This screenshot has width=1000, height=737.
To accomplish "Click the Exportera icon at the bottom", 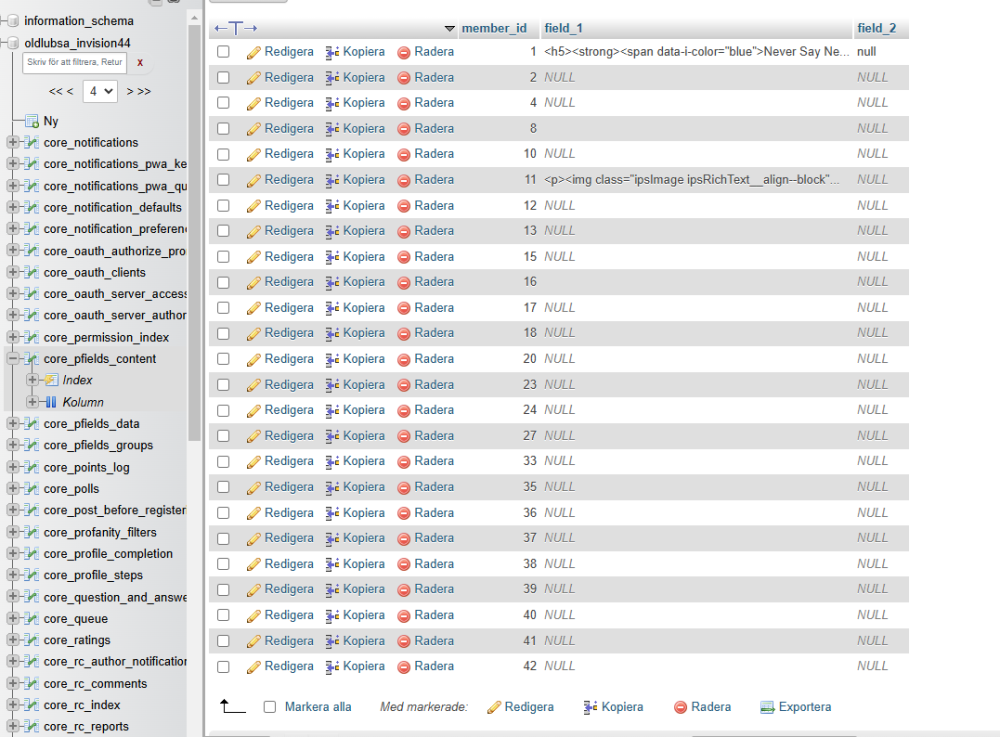I will [x=767, y=707].
